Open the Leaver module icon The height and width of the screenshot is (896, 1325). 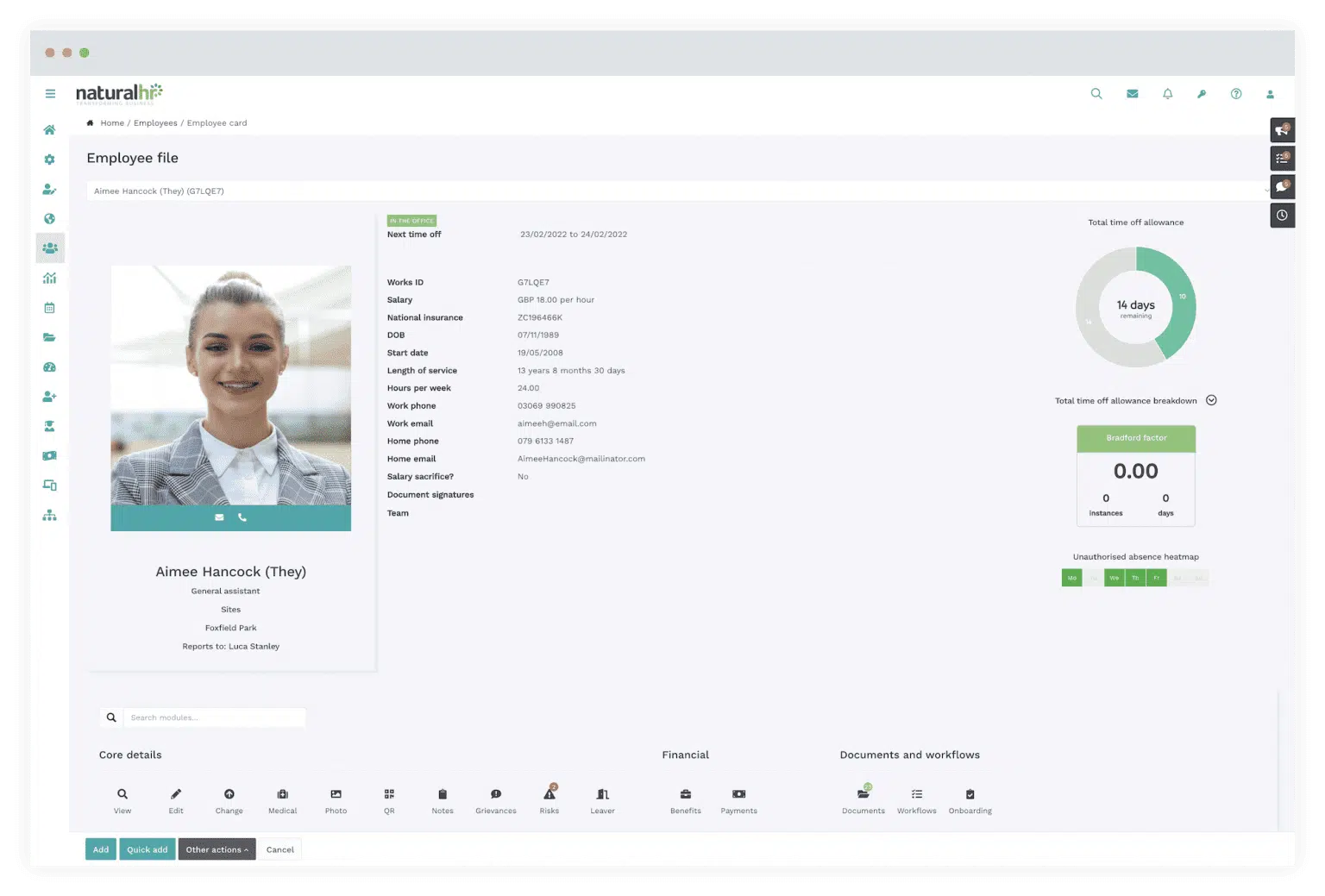pos(603,795)
